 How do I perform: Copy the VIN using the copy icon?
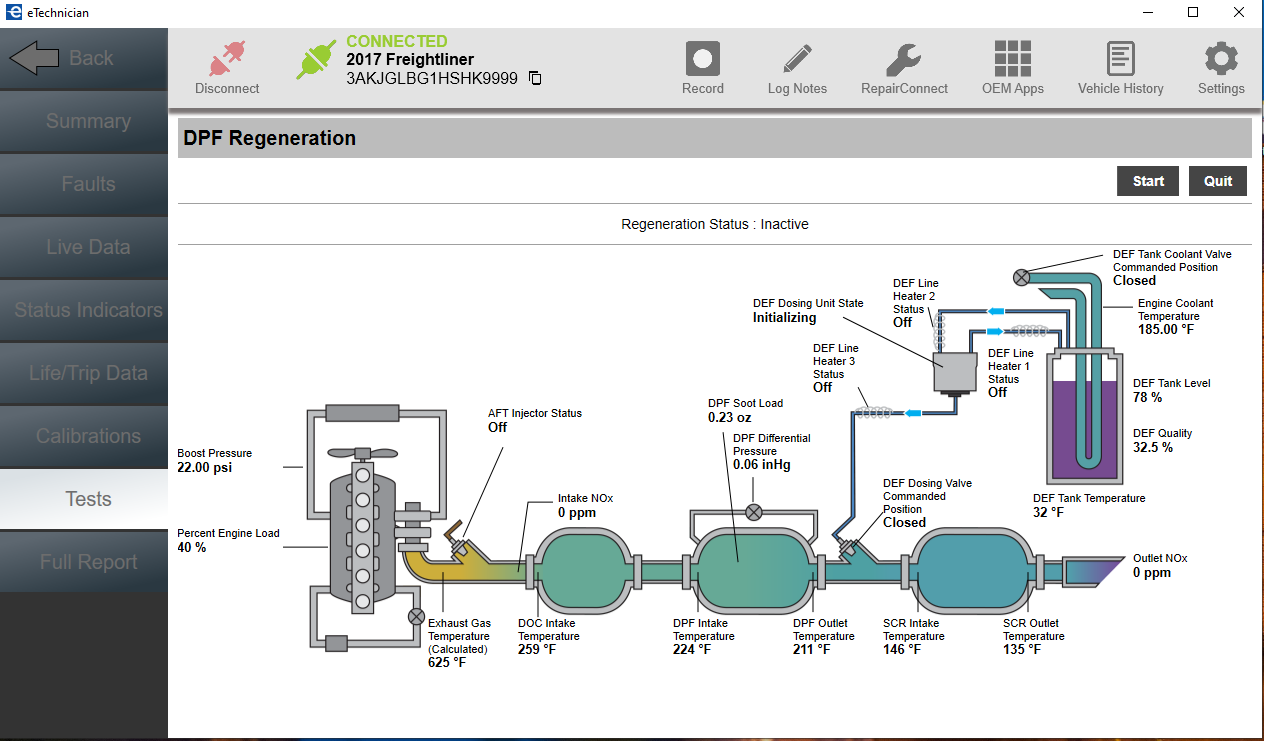(x=535, y=78)
